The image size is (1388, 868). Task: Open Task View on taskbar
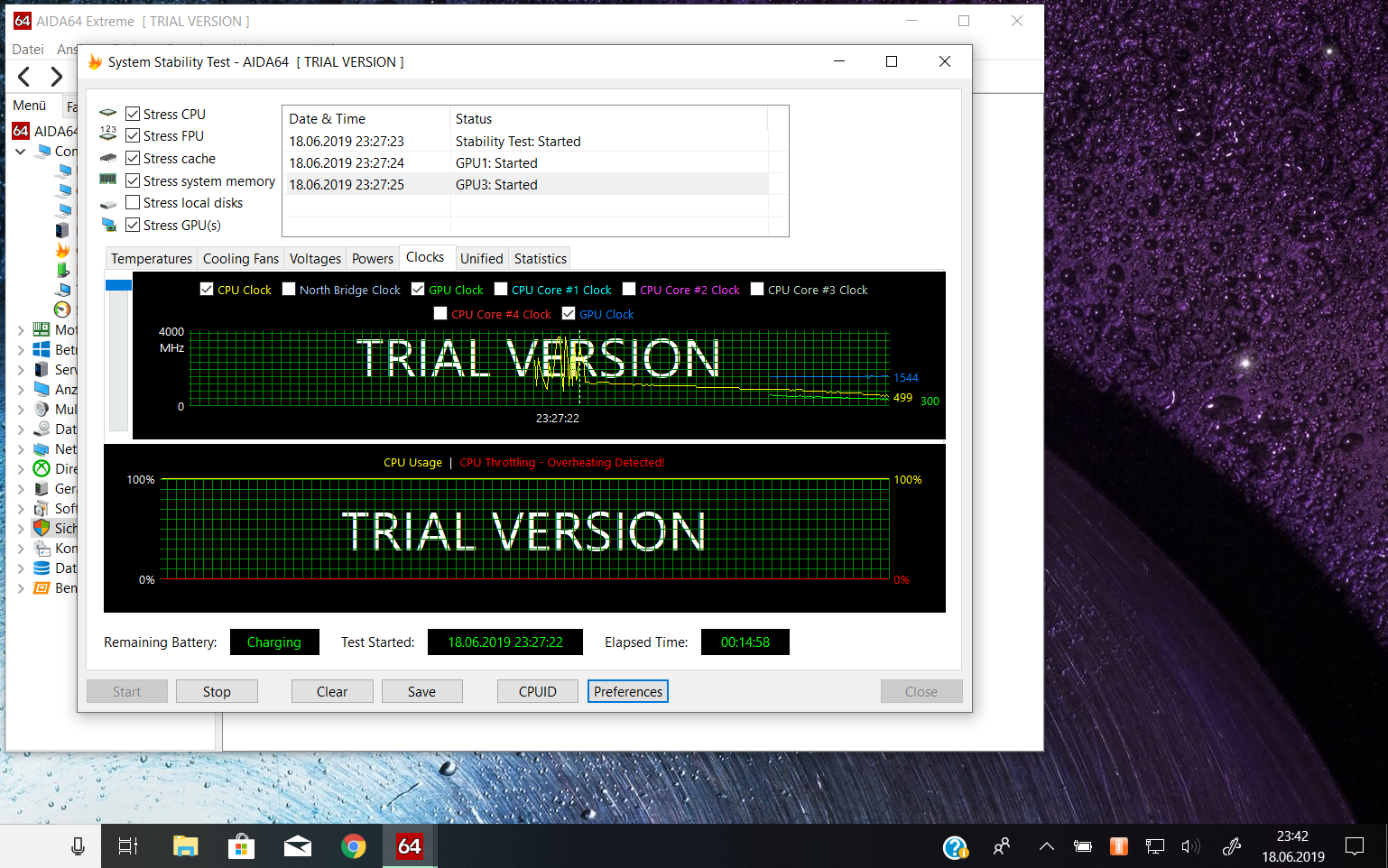pos(128,846)
